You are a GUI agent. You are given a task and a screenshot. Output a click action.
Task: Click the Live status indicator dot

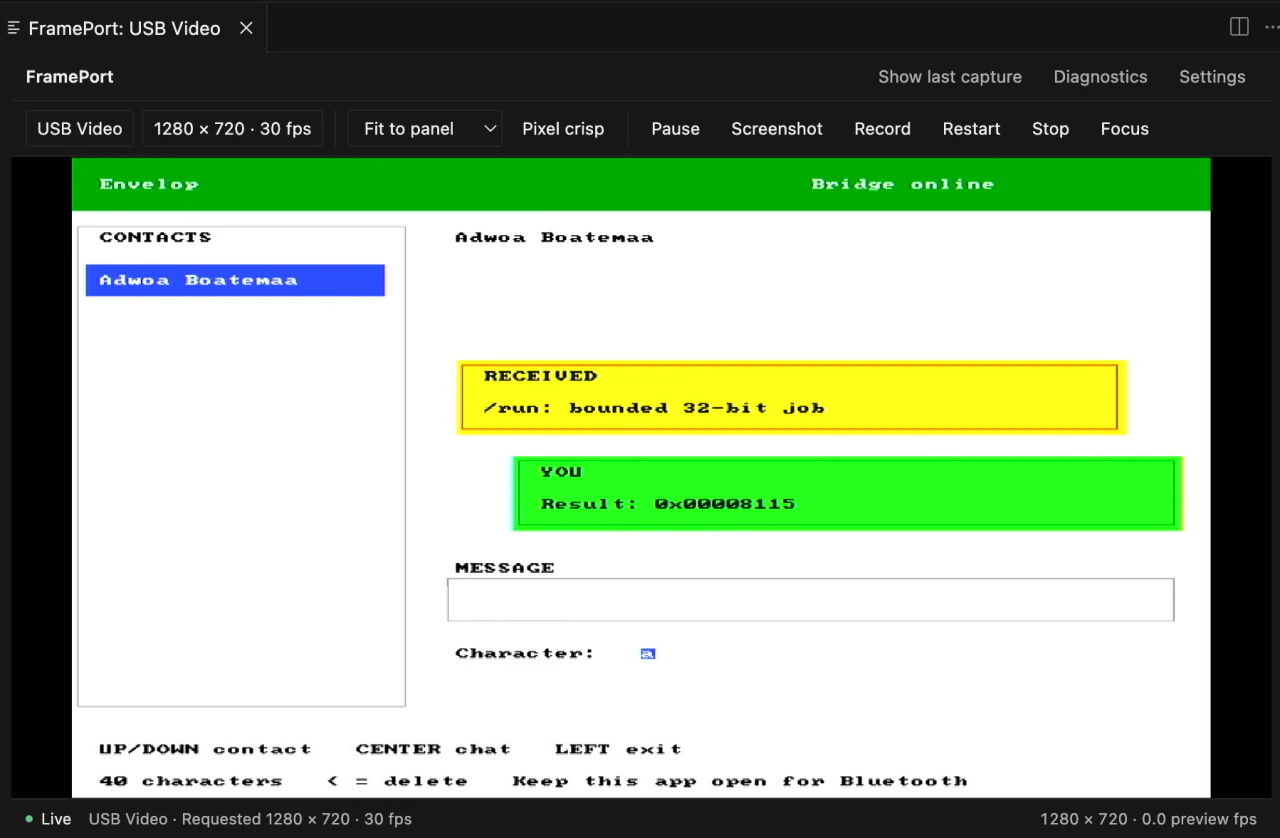(x=29, y=819)
